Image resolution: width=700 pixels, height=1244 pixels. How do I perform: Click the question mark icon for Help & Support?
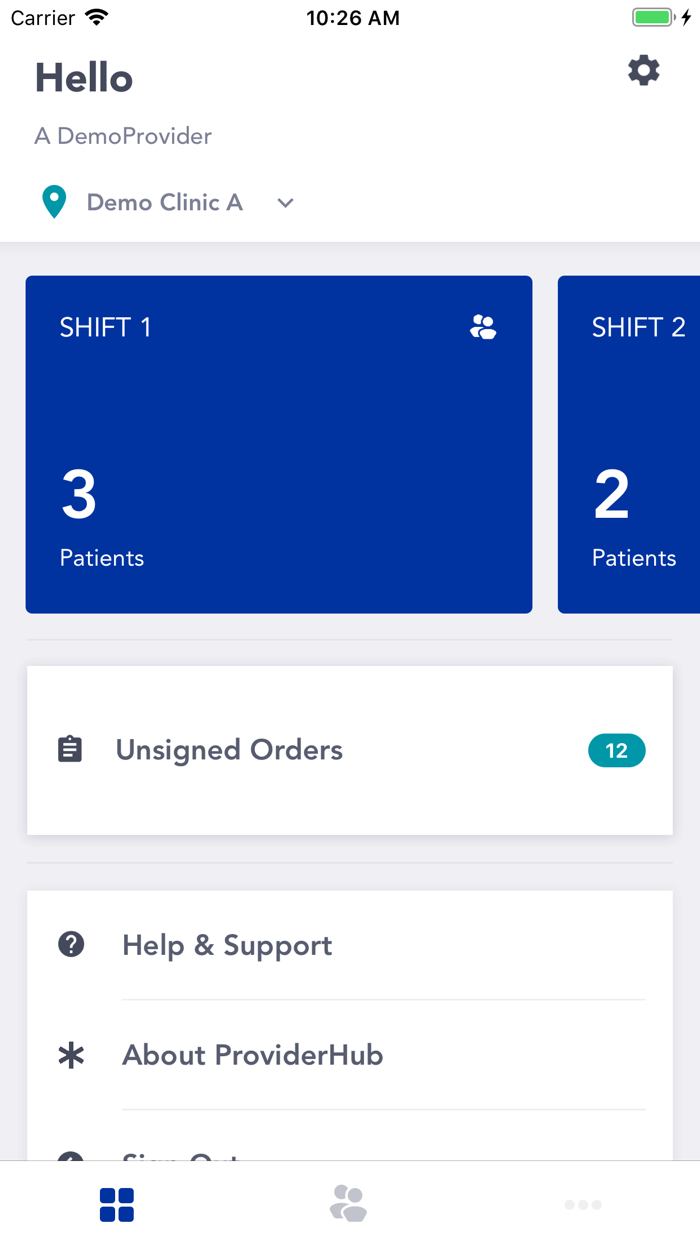point(71,943)
